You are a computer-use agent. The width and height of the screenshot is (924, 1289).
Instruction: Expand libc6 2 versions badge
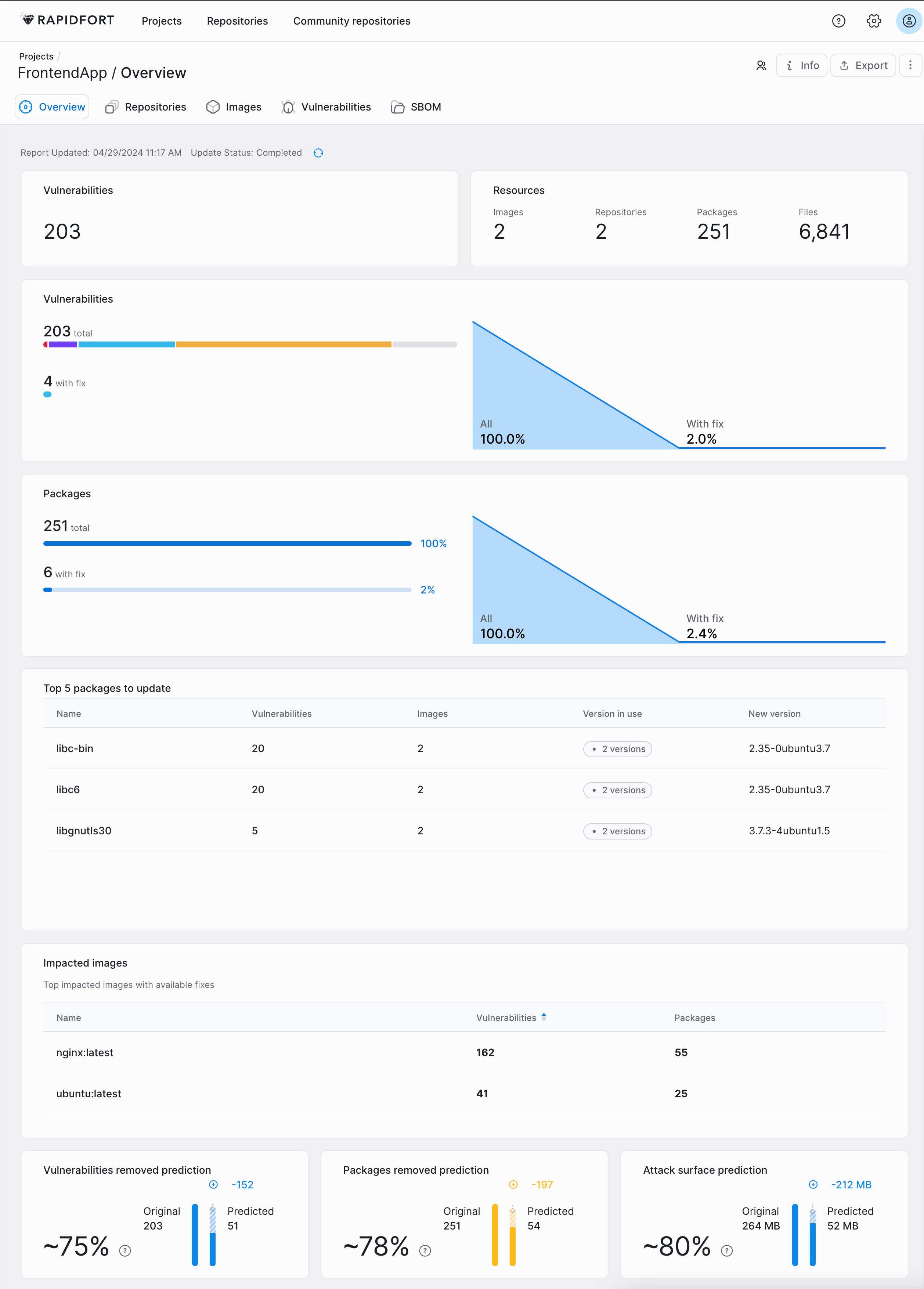pos(617,790)
